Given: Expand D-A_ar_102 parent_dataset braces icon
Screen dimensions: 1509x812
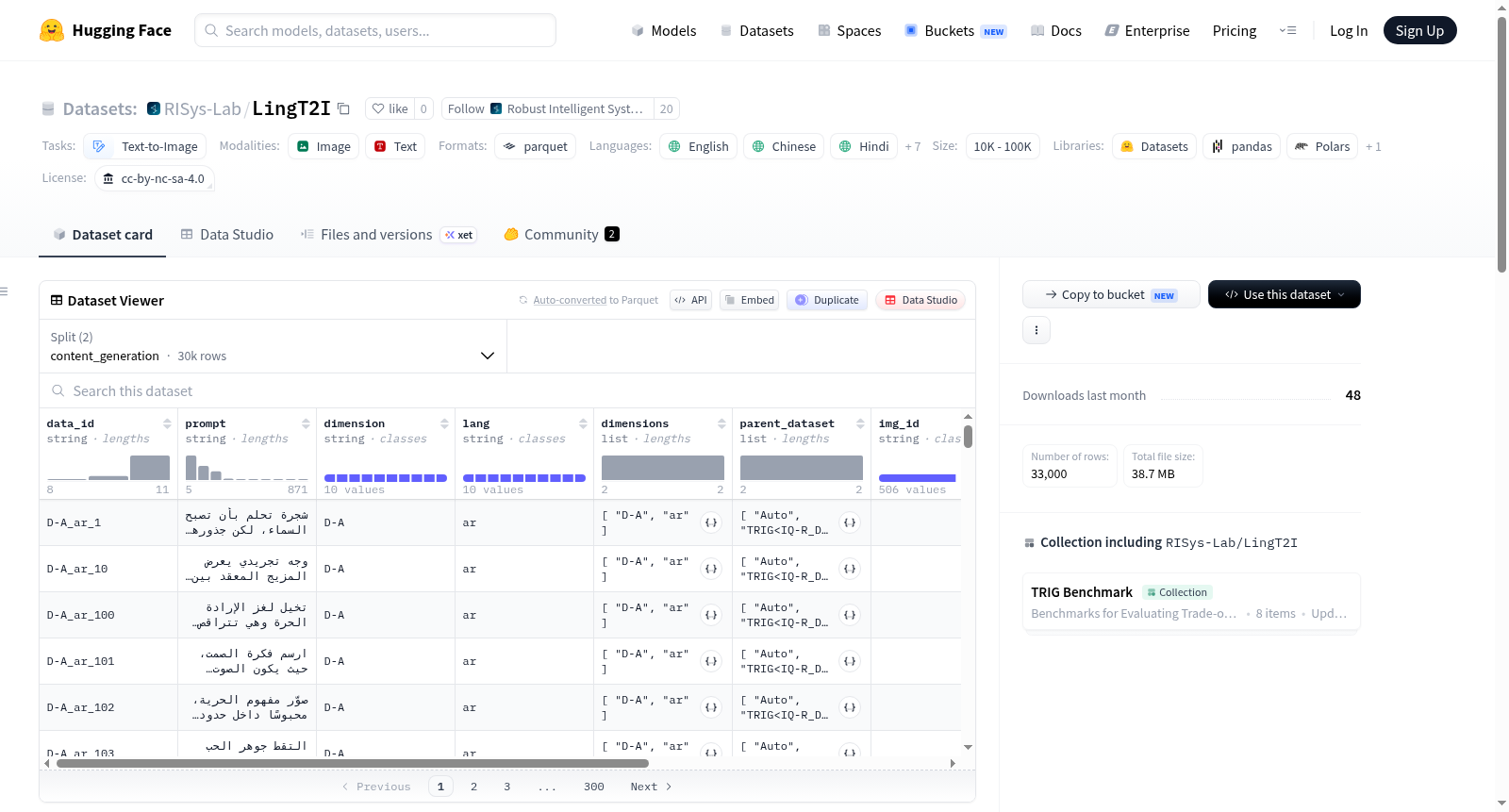Looking at the screenshot, I should click(850, 707).
